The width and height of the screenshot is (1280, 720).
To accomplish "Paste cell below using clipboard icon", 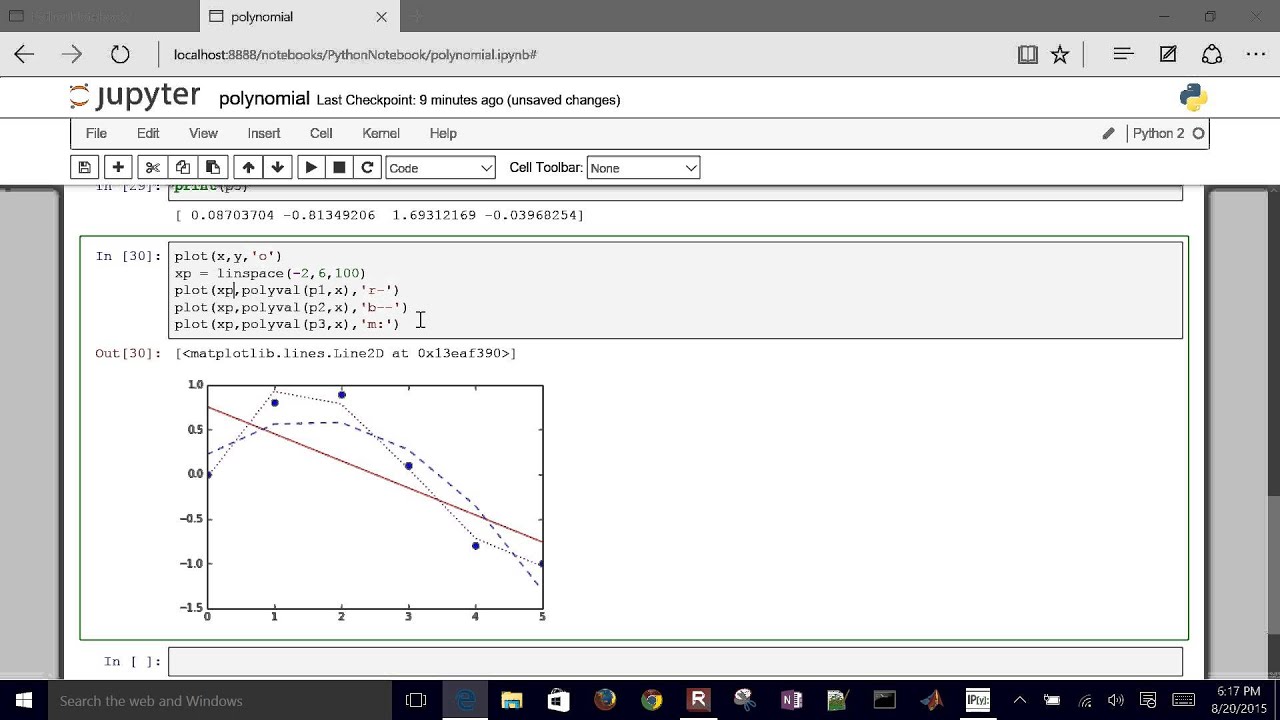I will click(212, 168).
